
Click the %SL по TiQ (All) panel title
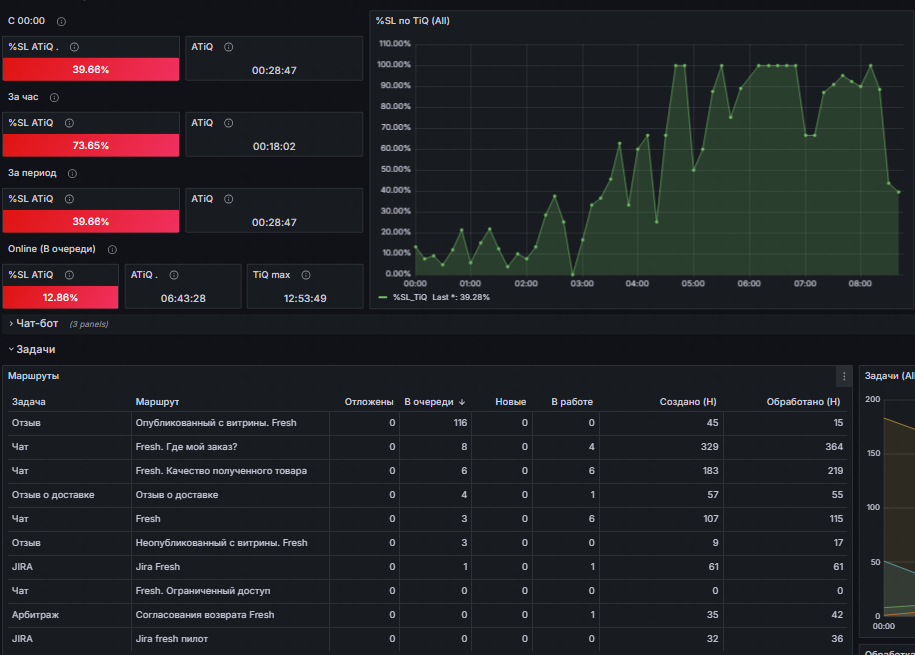click(413, 21)
